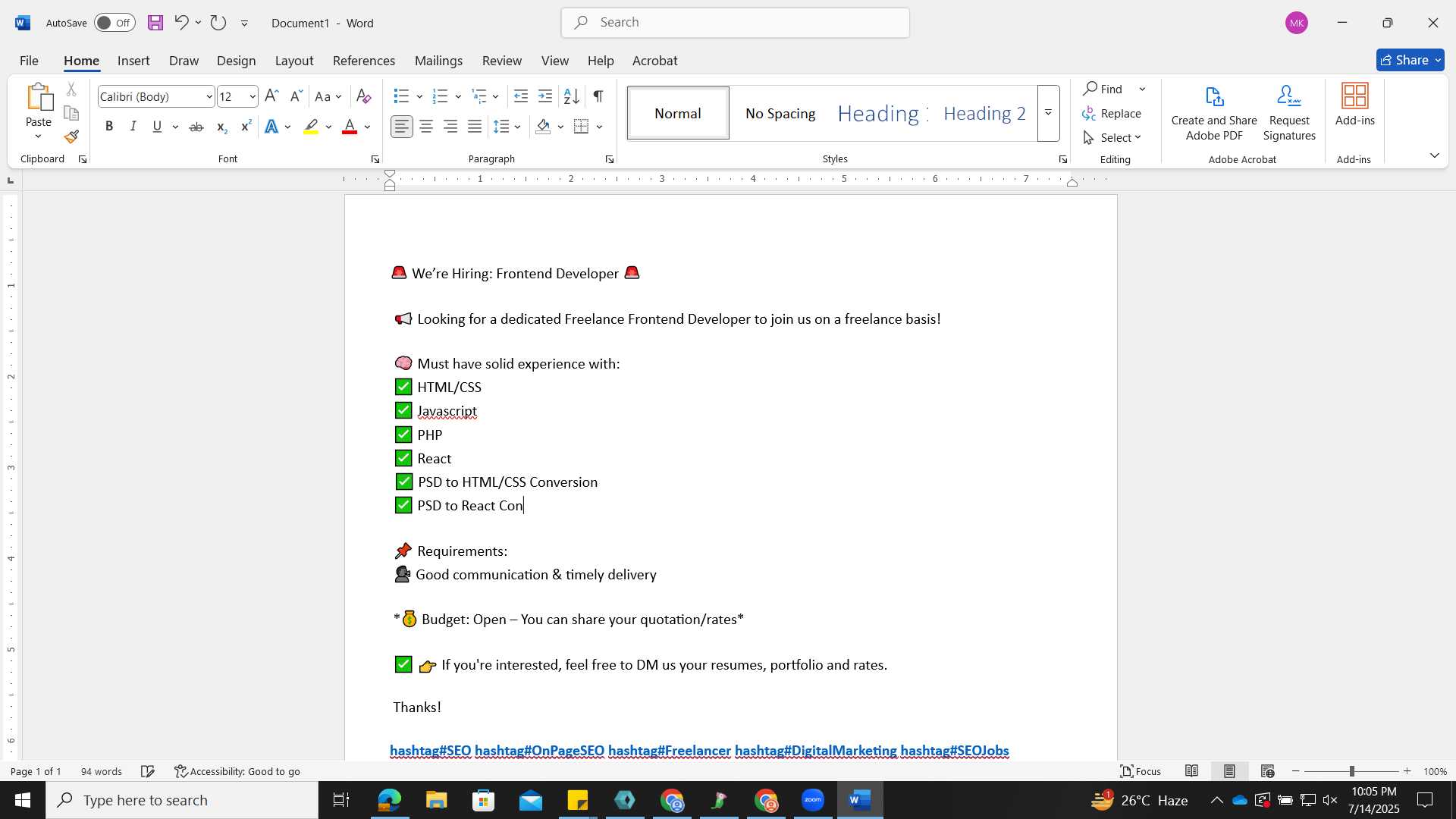Increase font size with grow icon
Image resolution: width=1456 pixels, height=819 pixels.
(271, 96)
